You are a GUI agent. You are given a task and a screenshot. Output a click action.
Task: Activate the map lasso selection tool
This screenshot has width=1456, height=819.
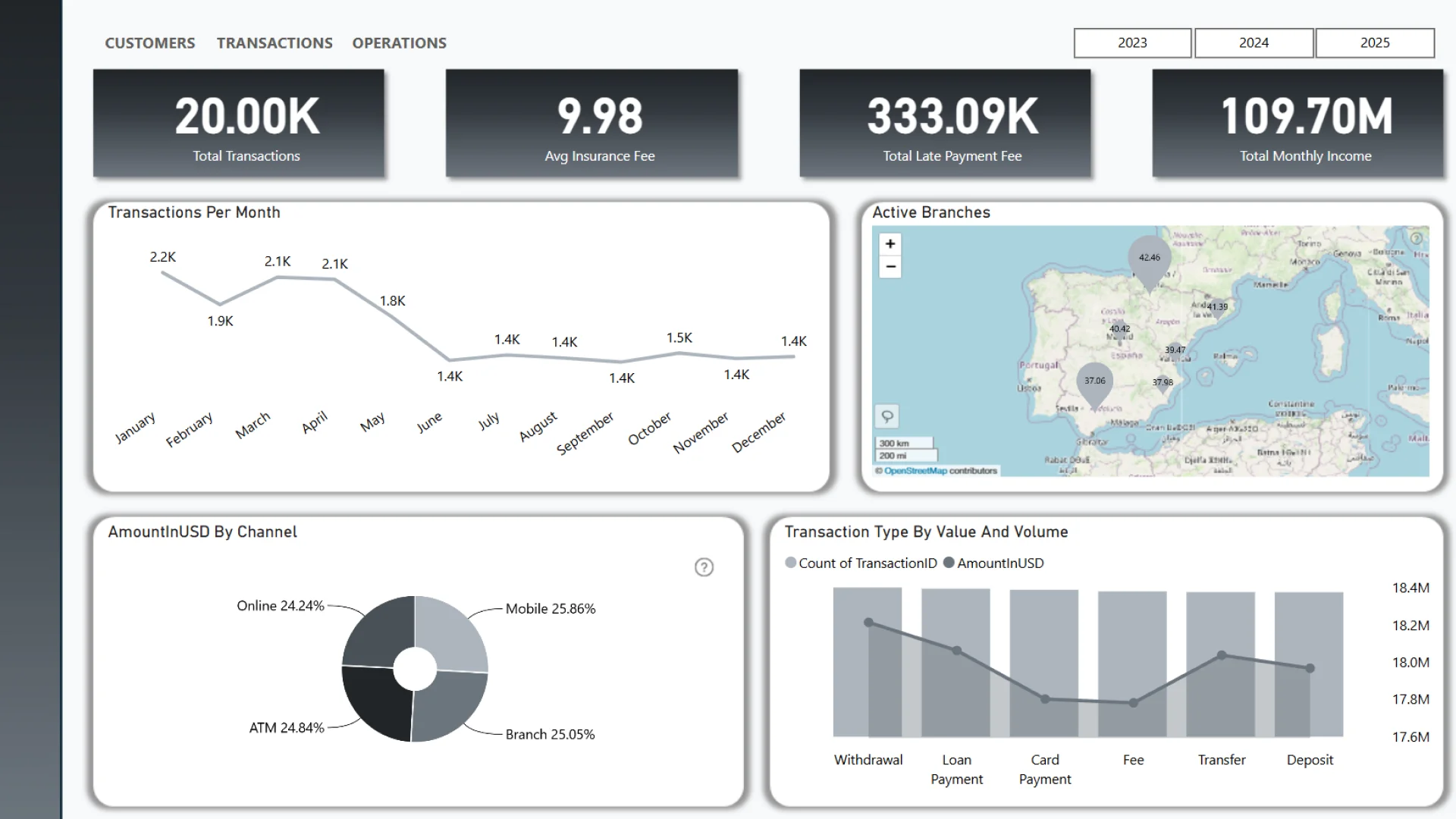[x=887, y=416]
